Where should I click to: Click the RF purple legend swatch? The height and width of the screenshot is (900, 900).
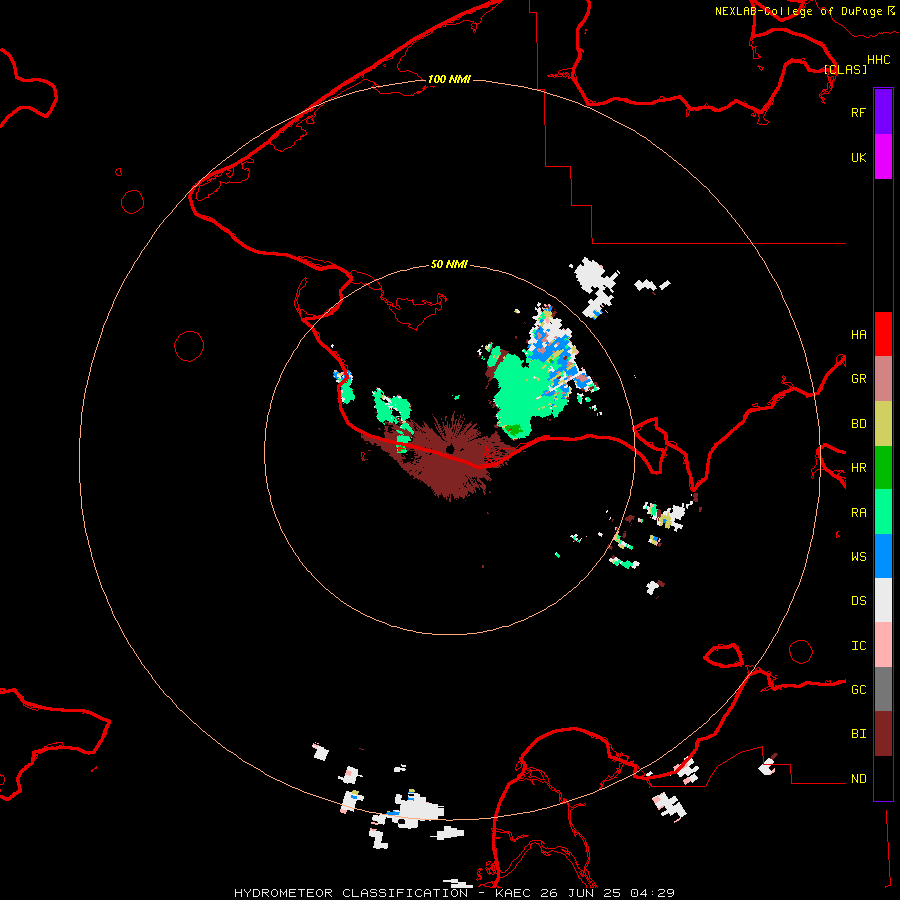tap(883, 112)
